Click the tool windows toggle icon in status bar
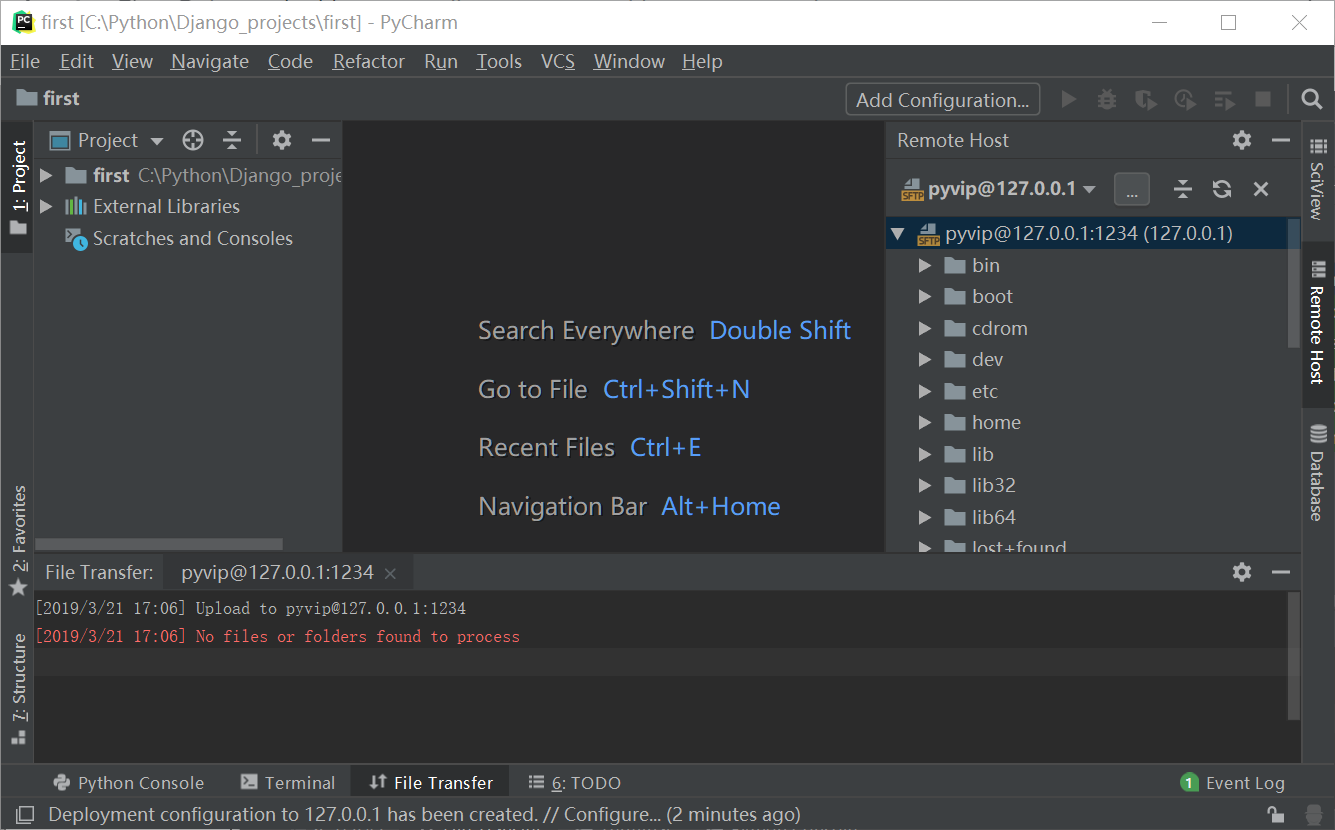 click(26, 815)
